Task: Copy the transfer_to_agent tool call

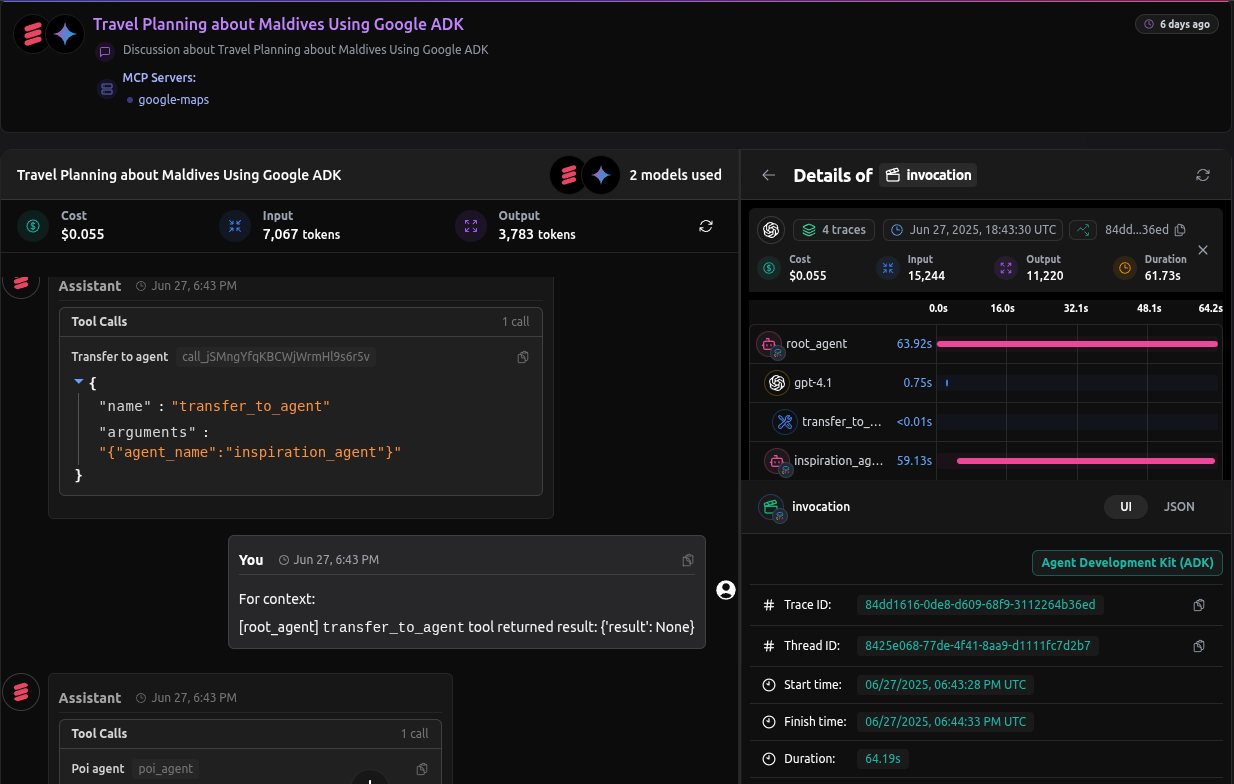Action: click(x=523, y=357)
